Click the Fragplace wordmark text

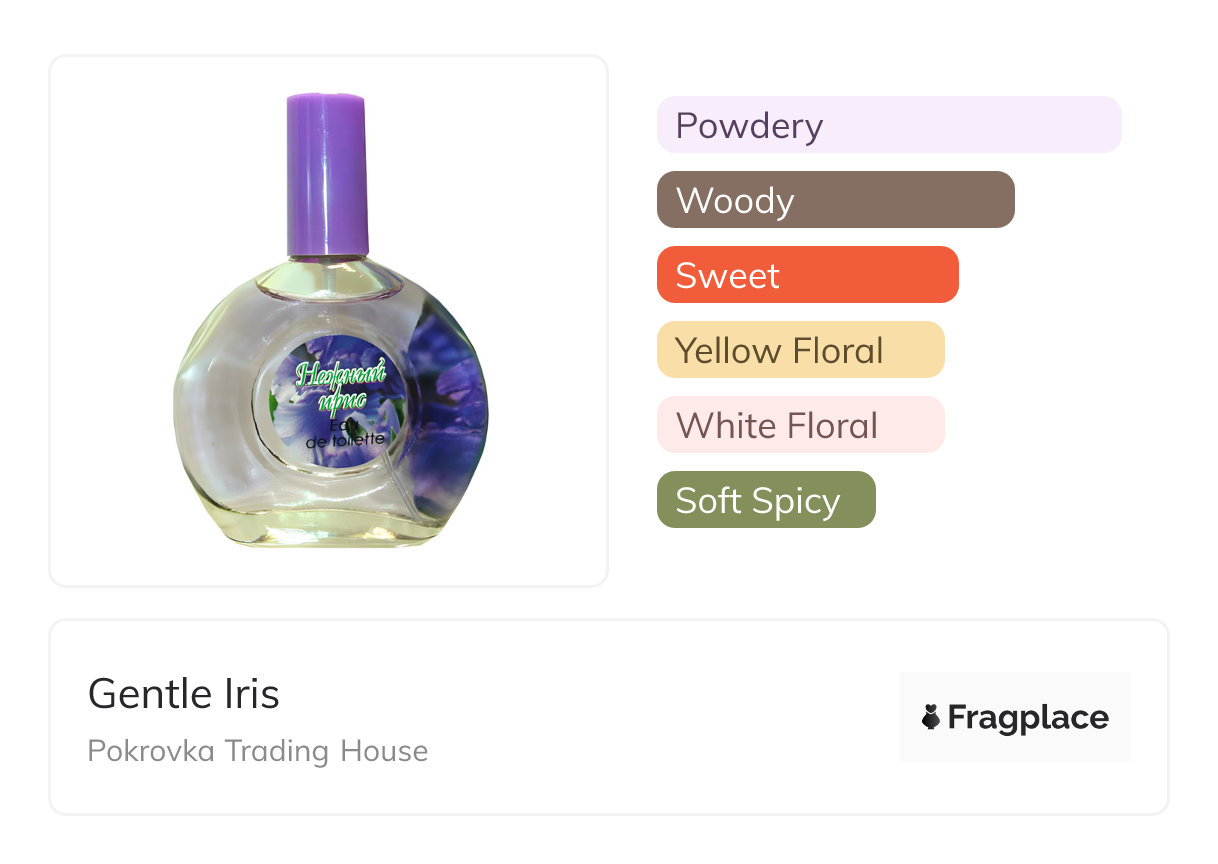[x=1028, y=718]
